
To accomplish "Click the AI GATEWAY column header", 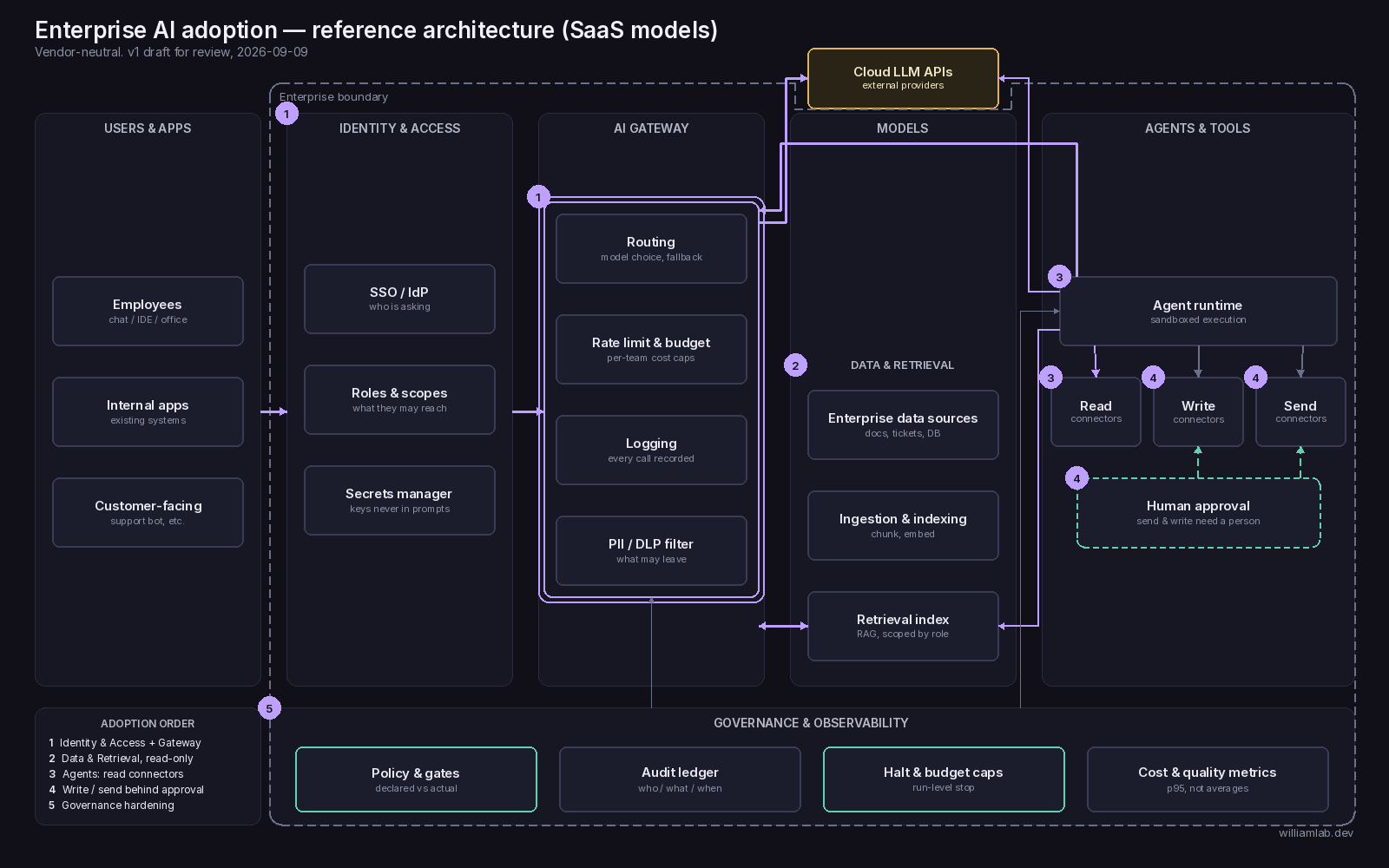I will point(651,128).
